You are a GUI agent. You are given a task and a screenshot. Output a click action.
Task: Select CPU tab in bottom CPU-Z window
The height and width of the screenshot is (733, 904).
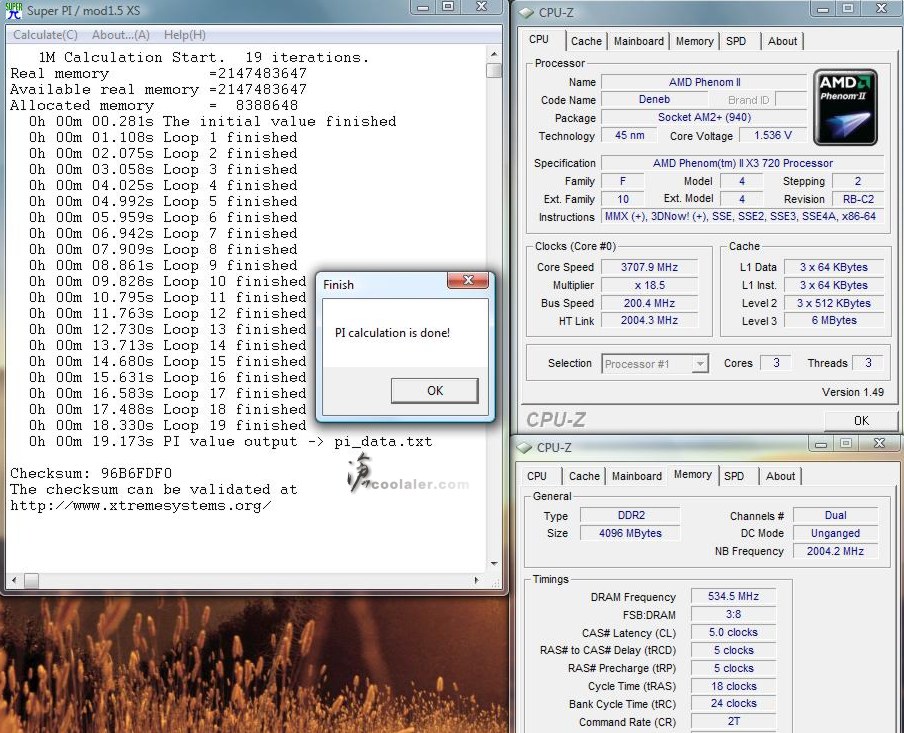pos(537,476)
